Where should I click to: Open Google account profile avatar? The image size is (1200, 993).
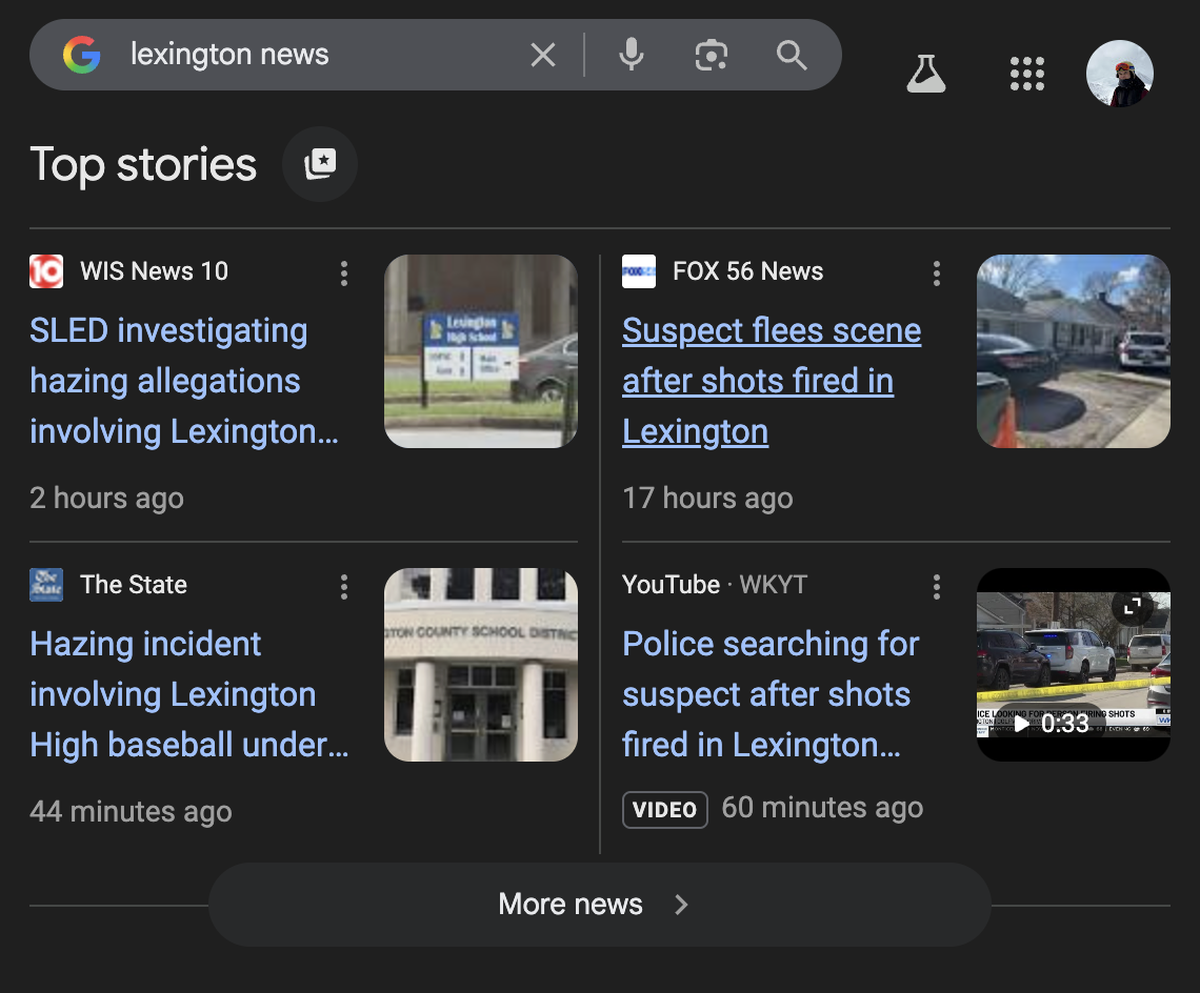pos(1120,74)
